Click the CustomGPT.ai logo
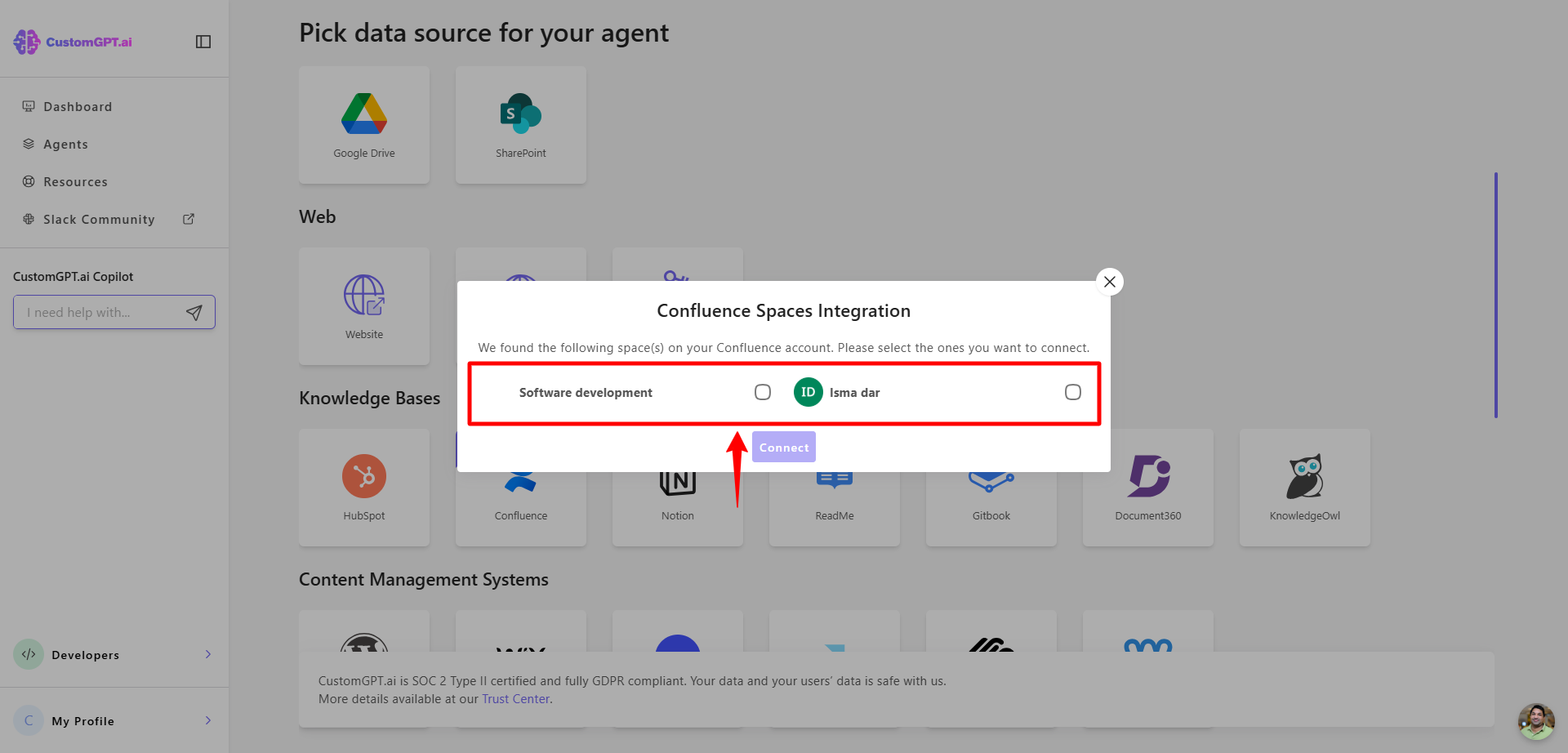 click(x=73, y=42)
